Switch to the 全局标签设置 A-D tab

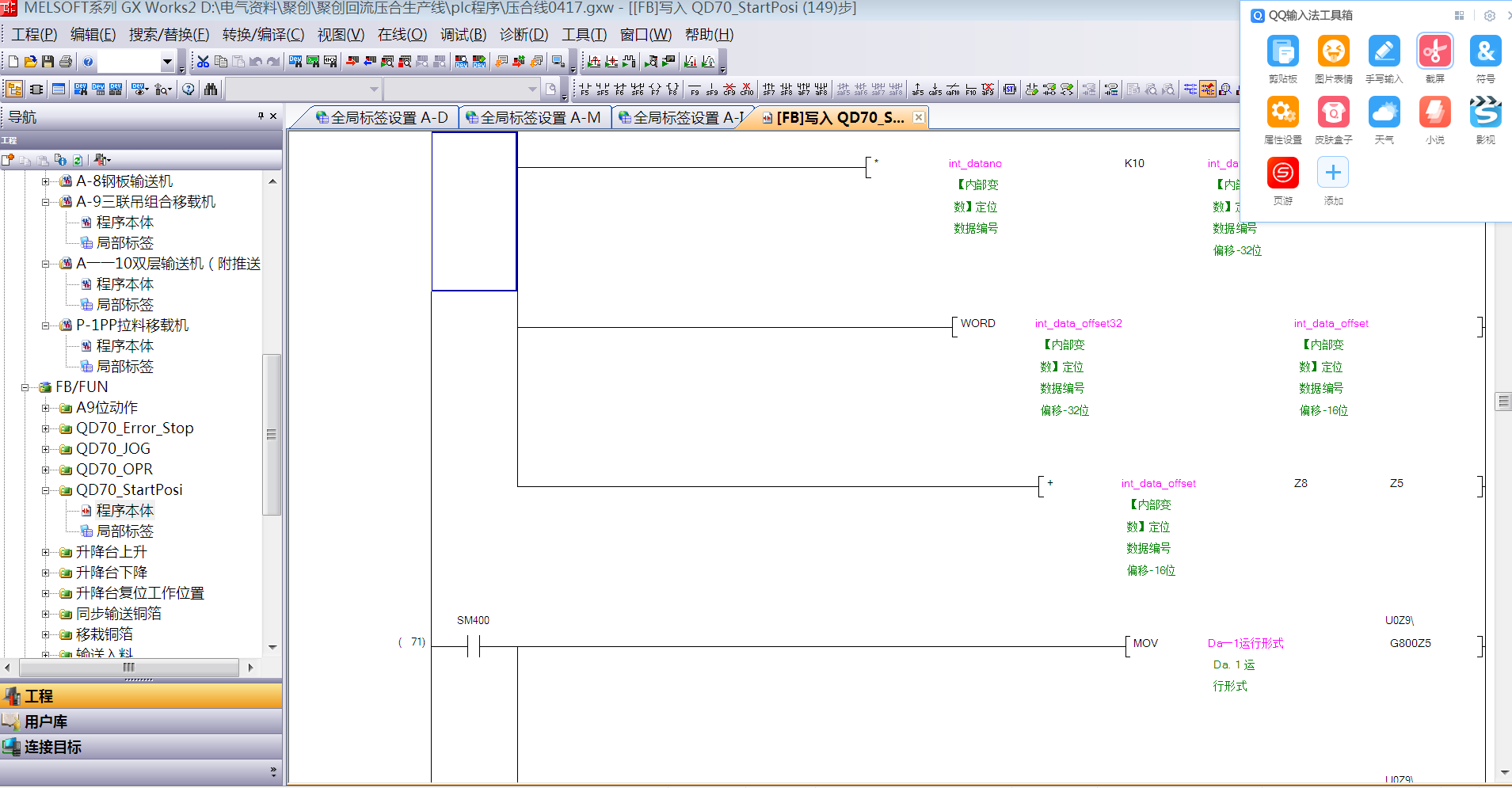[x=382, y=118]
